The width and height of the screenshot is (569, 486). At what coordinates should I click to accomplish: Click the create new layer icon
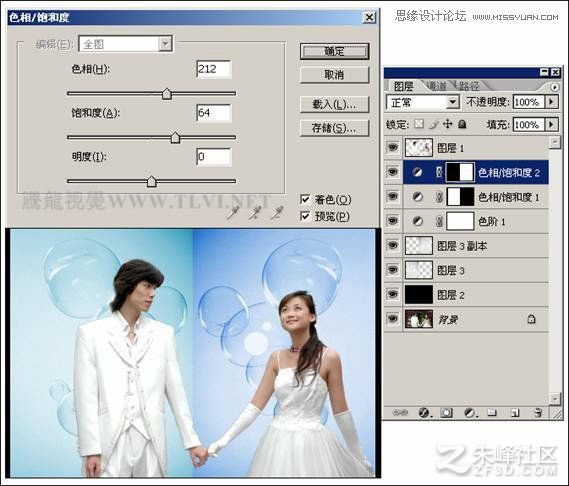[x=515, y=413]
